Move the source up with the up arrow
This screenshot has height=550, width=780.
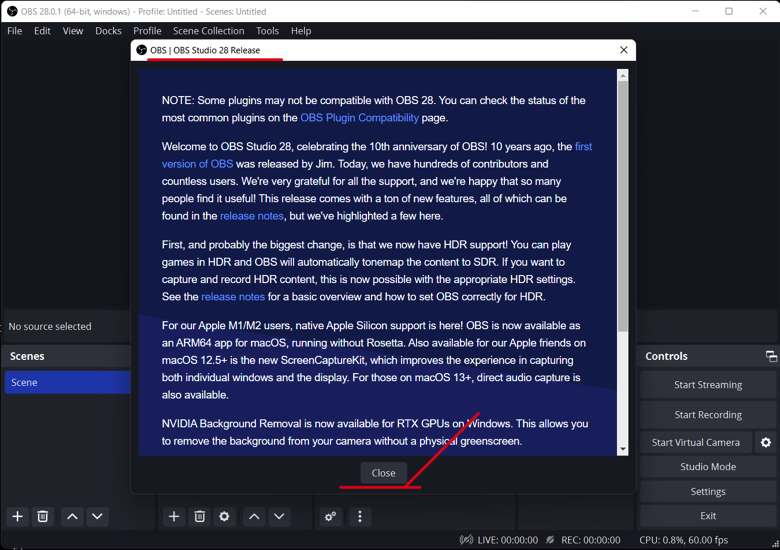tap(254, 517)
